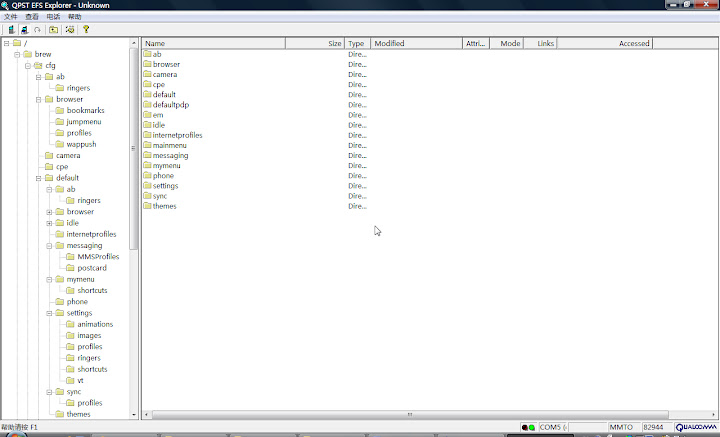The height and width of the screenshot is (437, 720).
Task: Select the cpe folder in tree
Action: (x=62, y=167)
